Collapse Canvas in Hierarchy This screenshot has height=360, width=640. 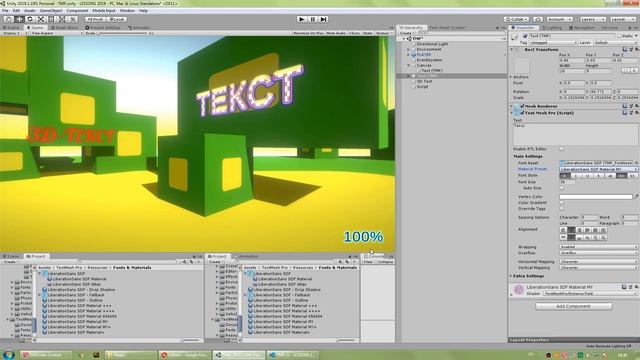pos(408,65)
